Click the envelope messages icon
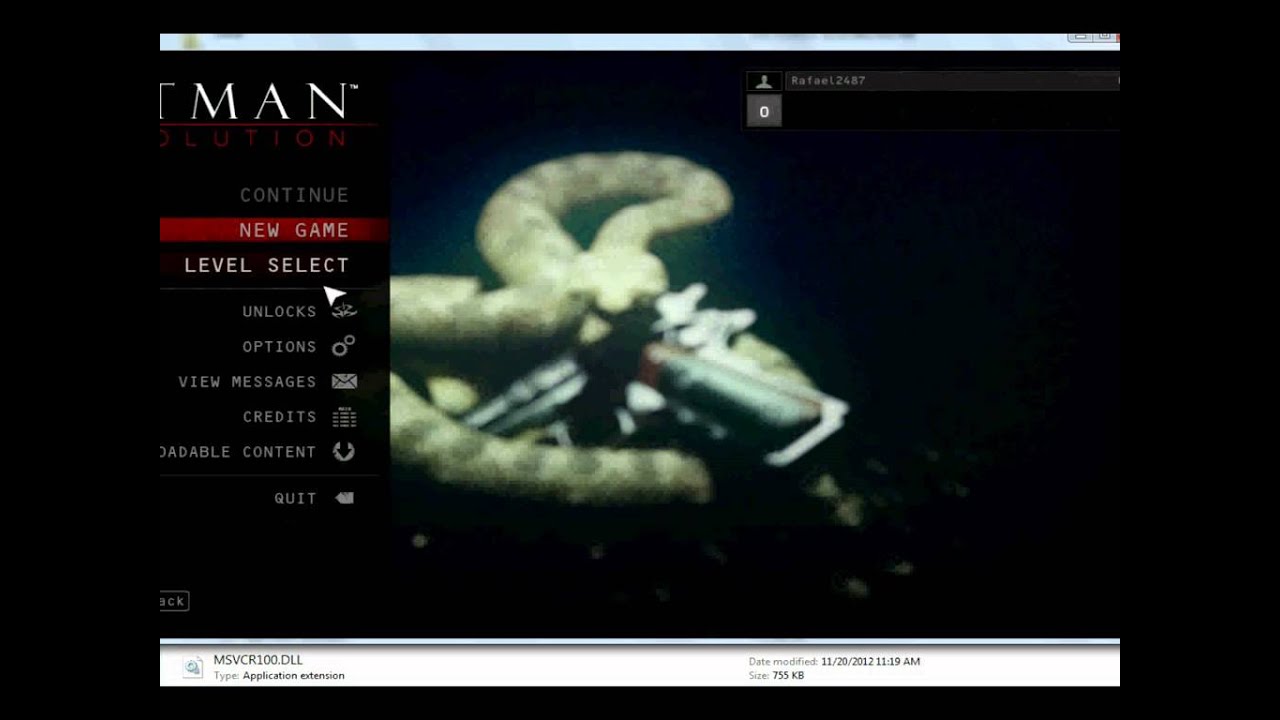Screen dimensions: 1280x720 [344, 381]
